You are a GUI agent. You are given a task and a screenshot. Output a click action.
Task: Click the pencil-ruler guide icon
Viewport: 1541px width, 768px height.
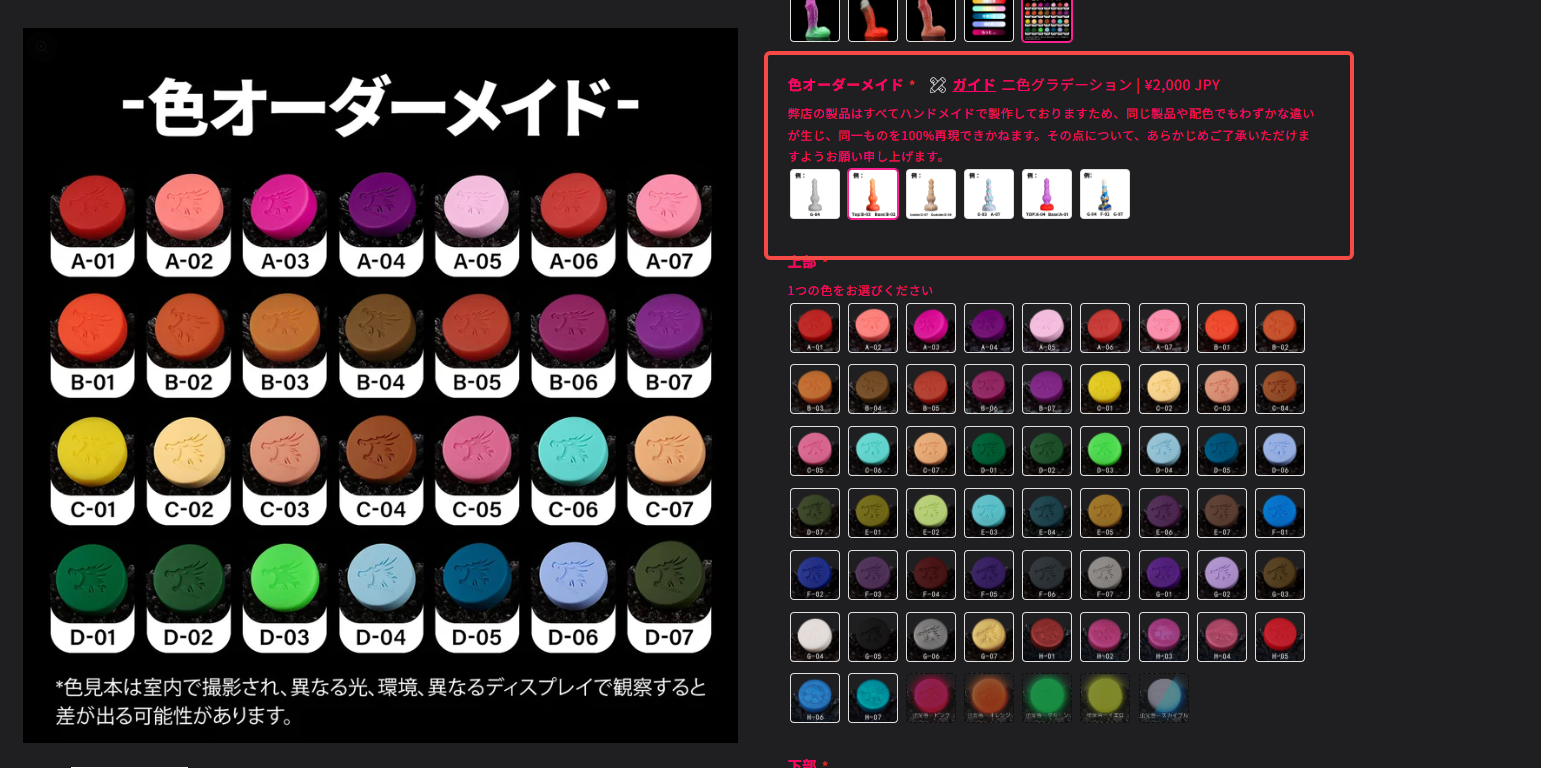[937, 85]
